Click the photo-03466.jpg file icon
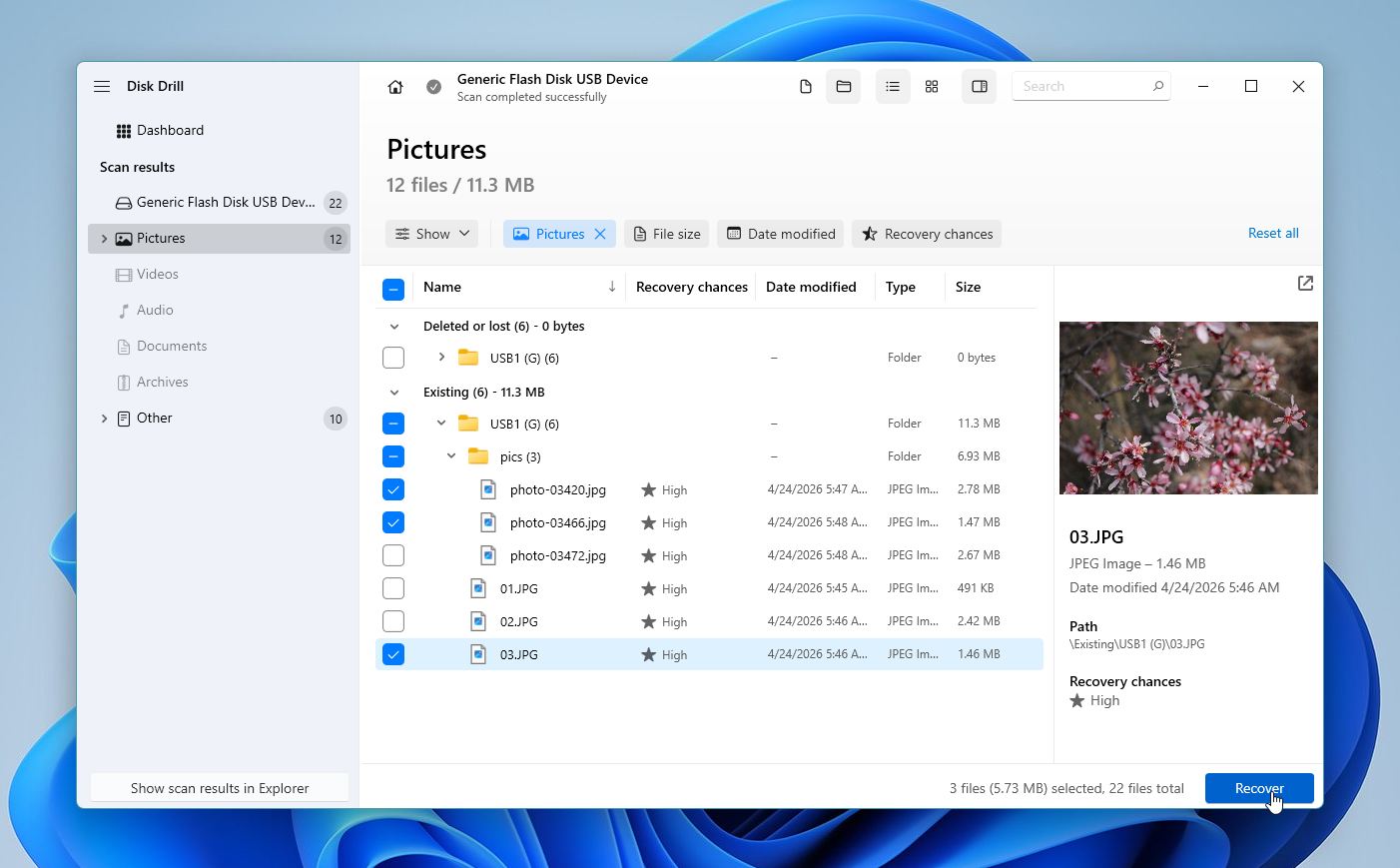Screen dimensions: 1400x868 488,522
